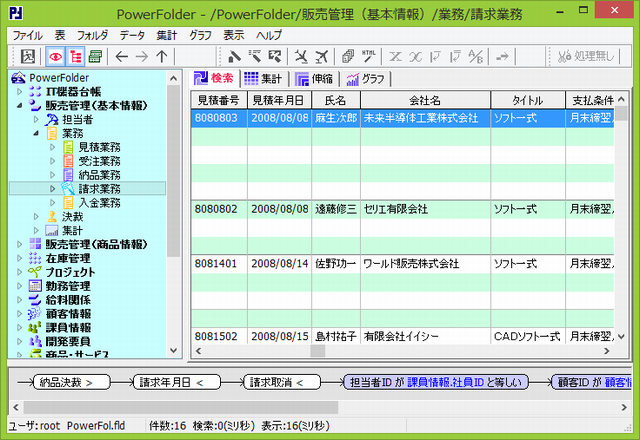Click the pencil edit toolbar icon
This screenshot has height=440, width=640.
pos(234,56)
